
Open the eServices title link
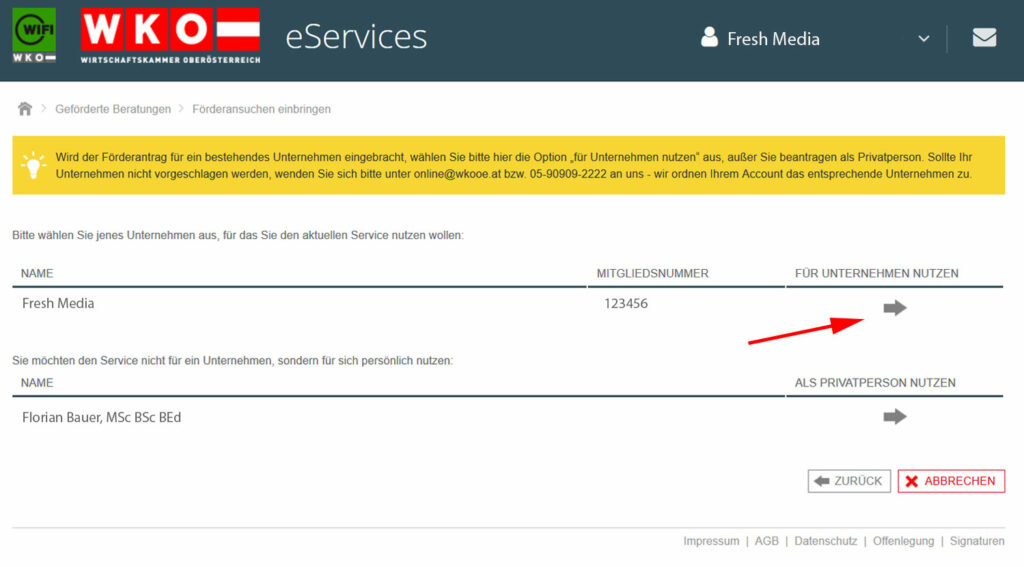(x=356, y=37)
